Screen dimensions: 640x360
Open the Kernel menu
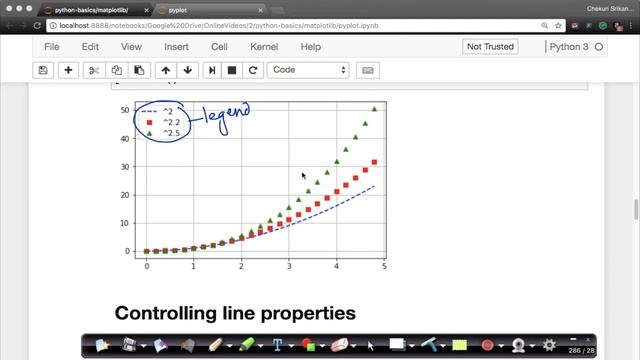click(x=264, y=47)
